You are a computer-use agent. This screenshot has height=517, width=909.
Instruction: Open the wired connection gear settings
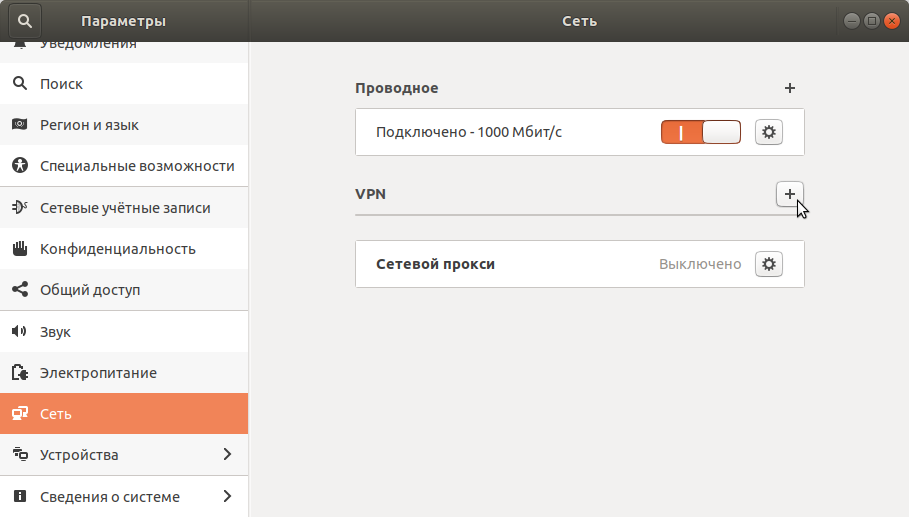tap(768, 132)
